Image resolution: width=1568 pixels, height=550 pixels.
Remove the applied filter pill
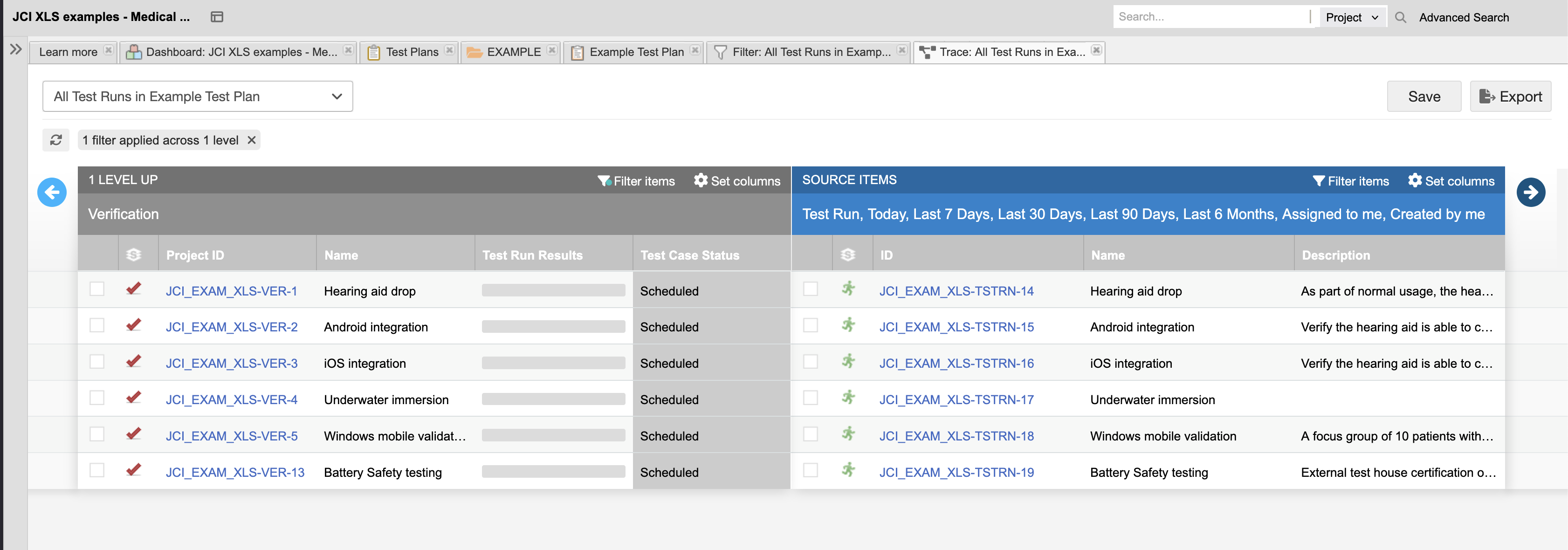point(251,140)
